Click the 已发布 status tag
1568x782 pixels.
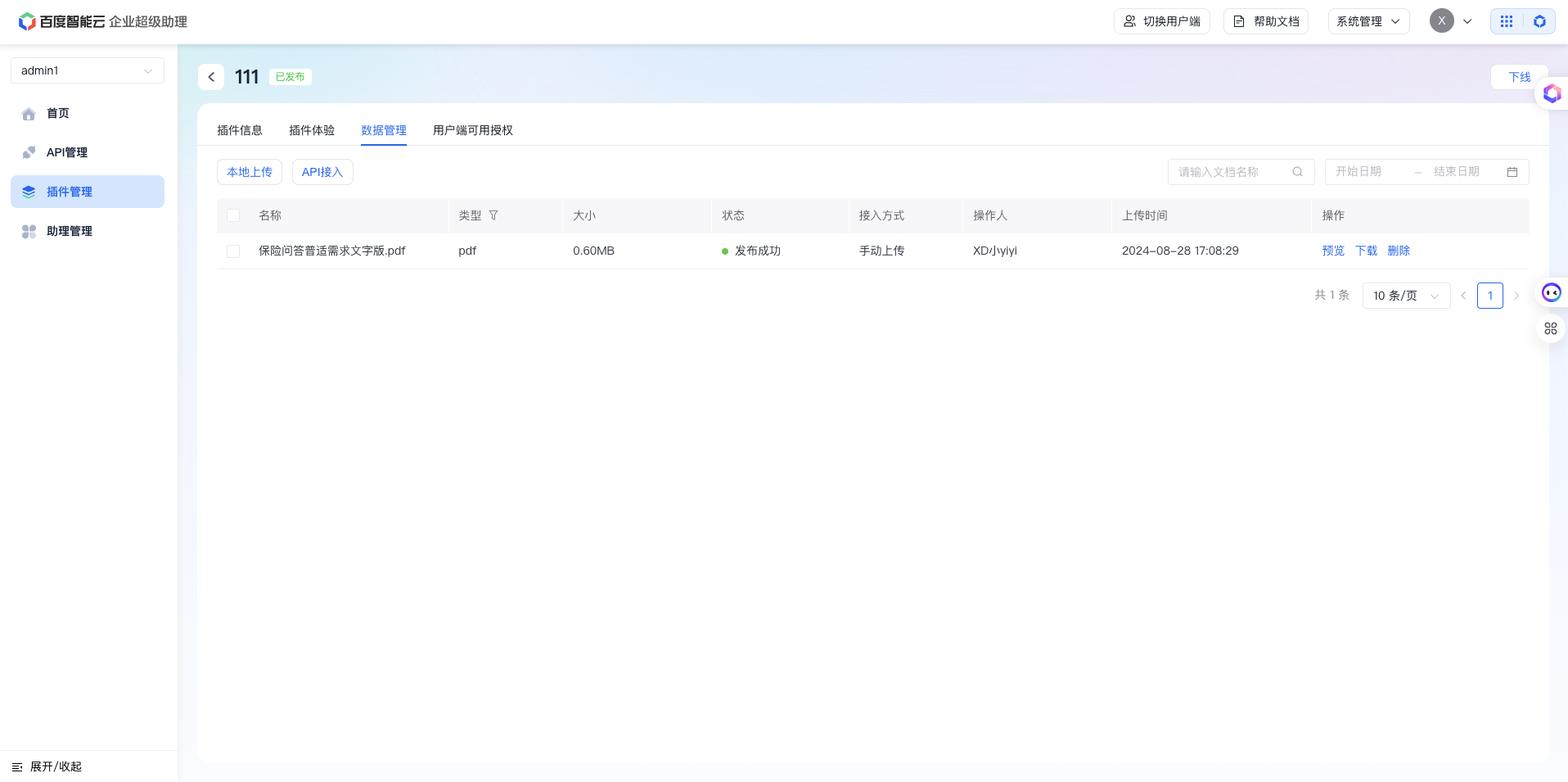pos(291,77)
